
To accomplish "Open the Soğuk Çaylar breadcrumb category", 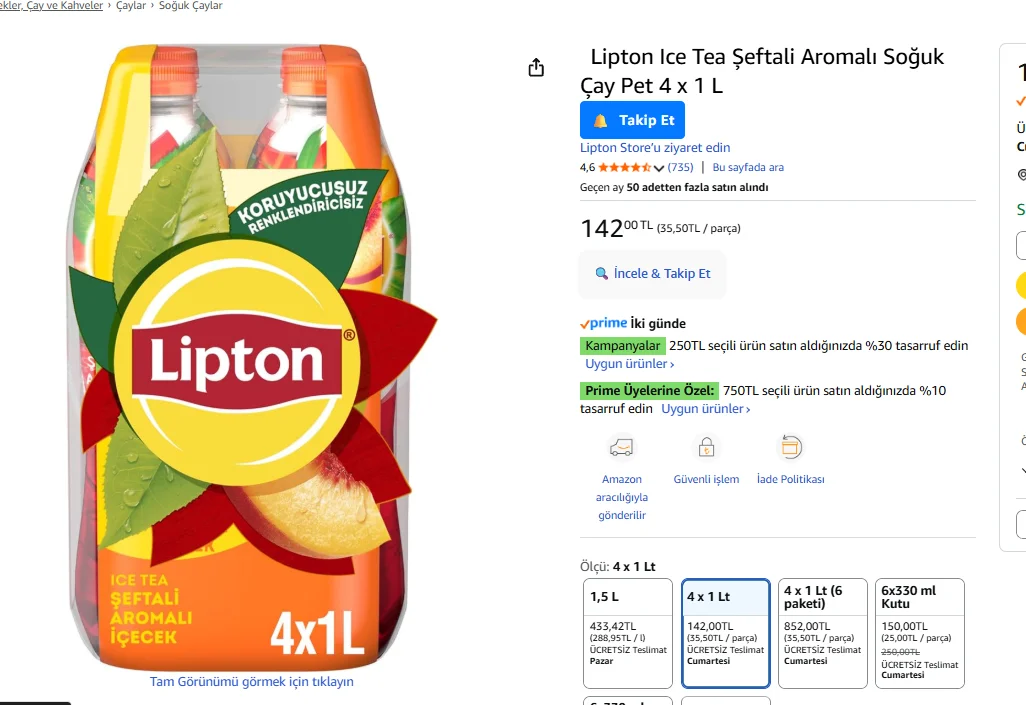I will click(x=191, y=6).
